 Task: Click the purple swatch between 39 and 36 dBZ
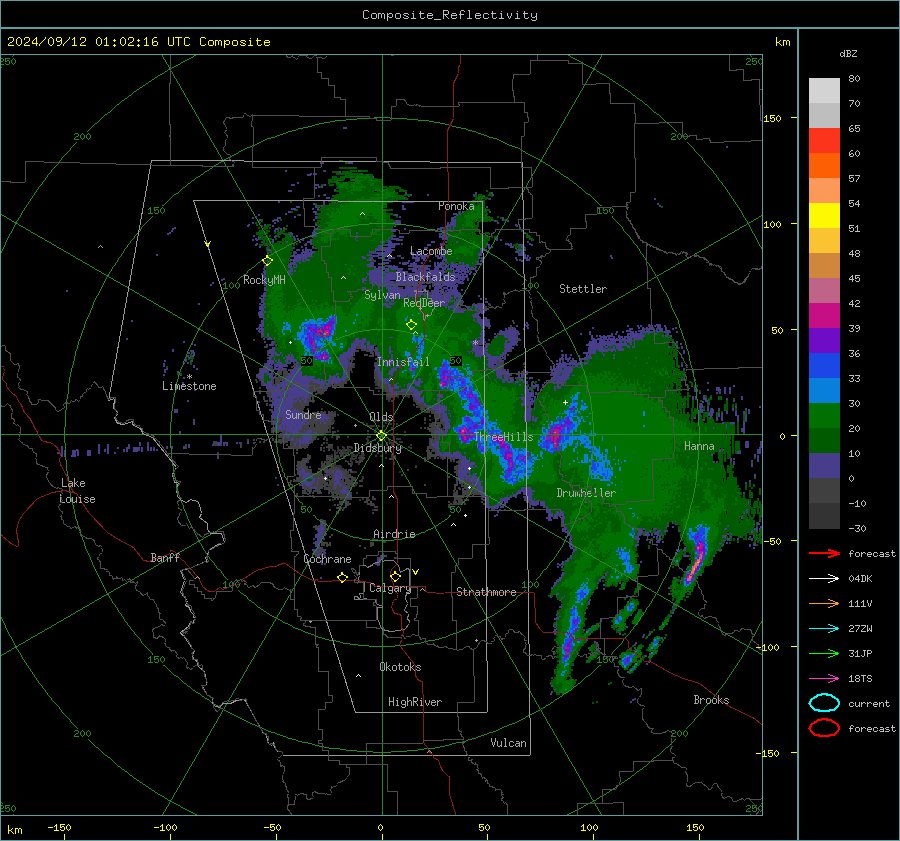pyautogui.click(x=824, y=341)
